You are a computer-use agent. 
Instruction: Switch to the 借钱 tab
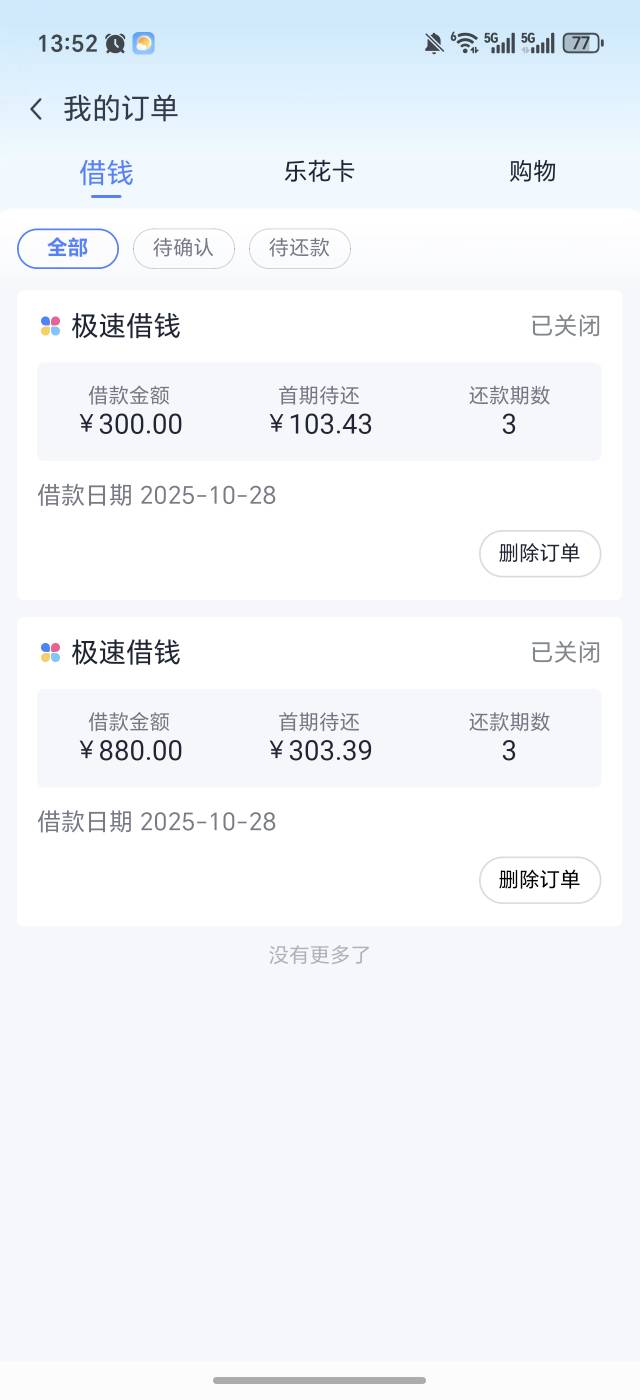(x=106, y=172)
